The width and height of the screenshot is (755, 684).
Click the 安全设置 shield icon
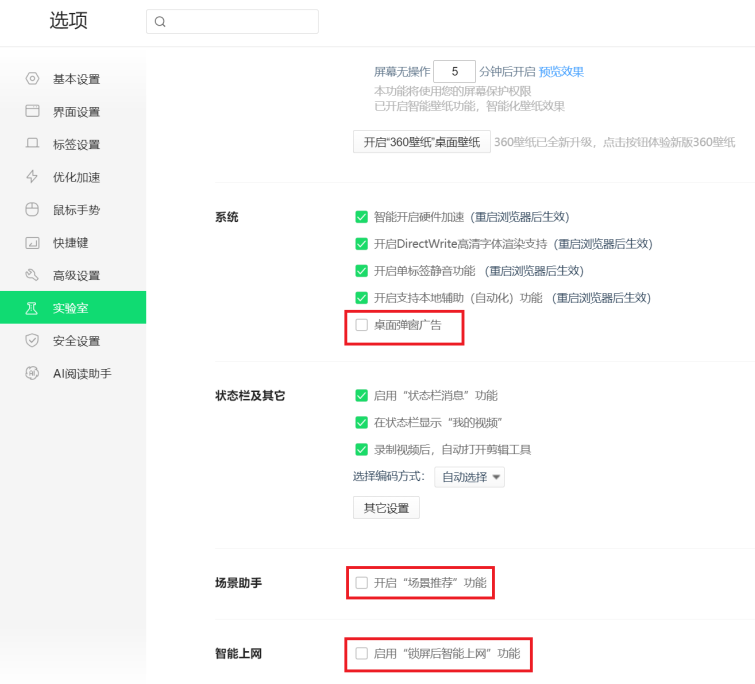pos(32,340)
